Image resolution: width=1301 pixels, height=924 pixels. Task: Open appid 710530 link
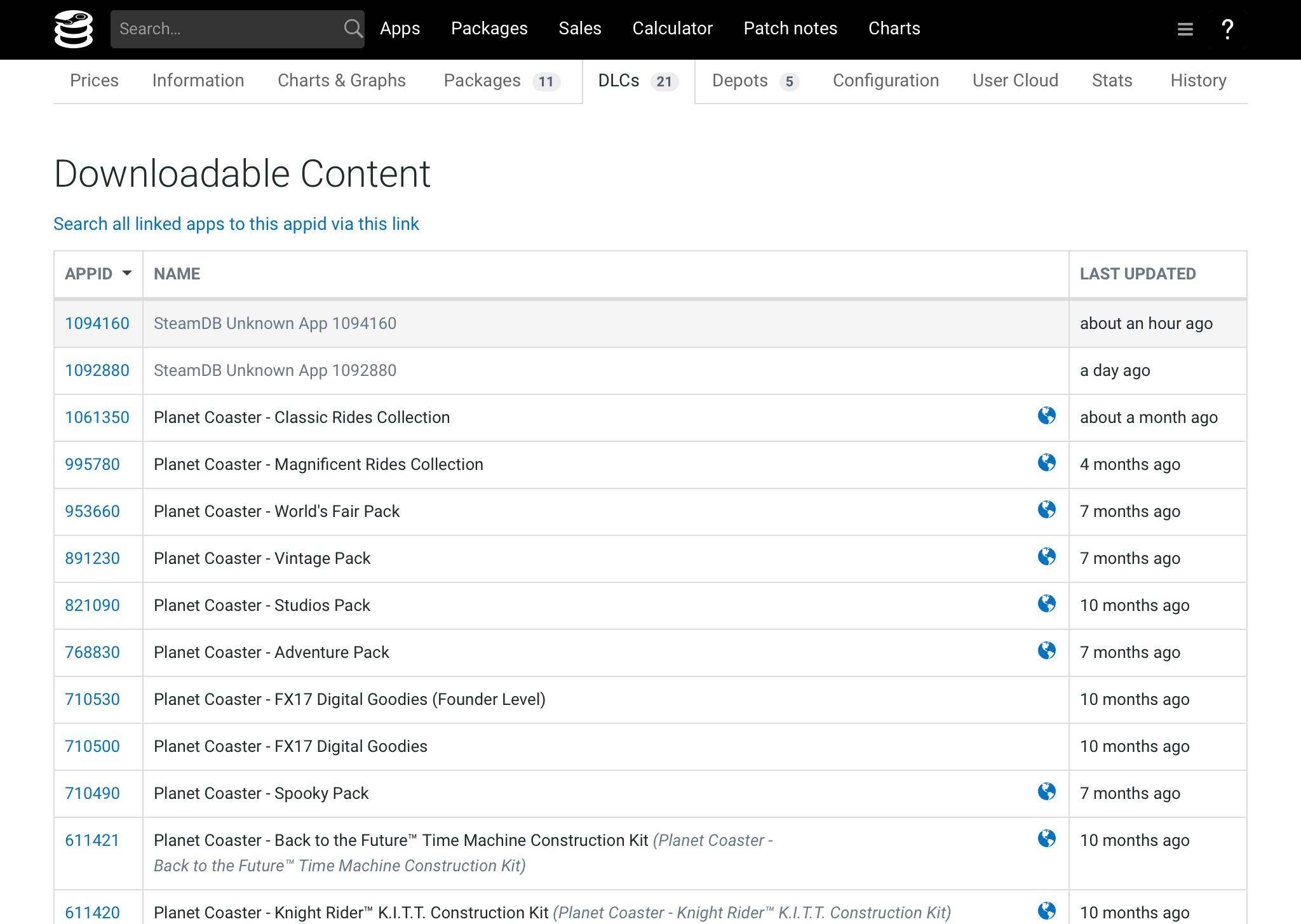(x=92, y=699)
